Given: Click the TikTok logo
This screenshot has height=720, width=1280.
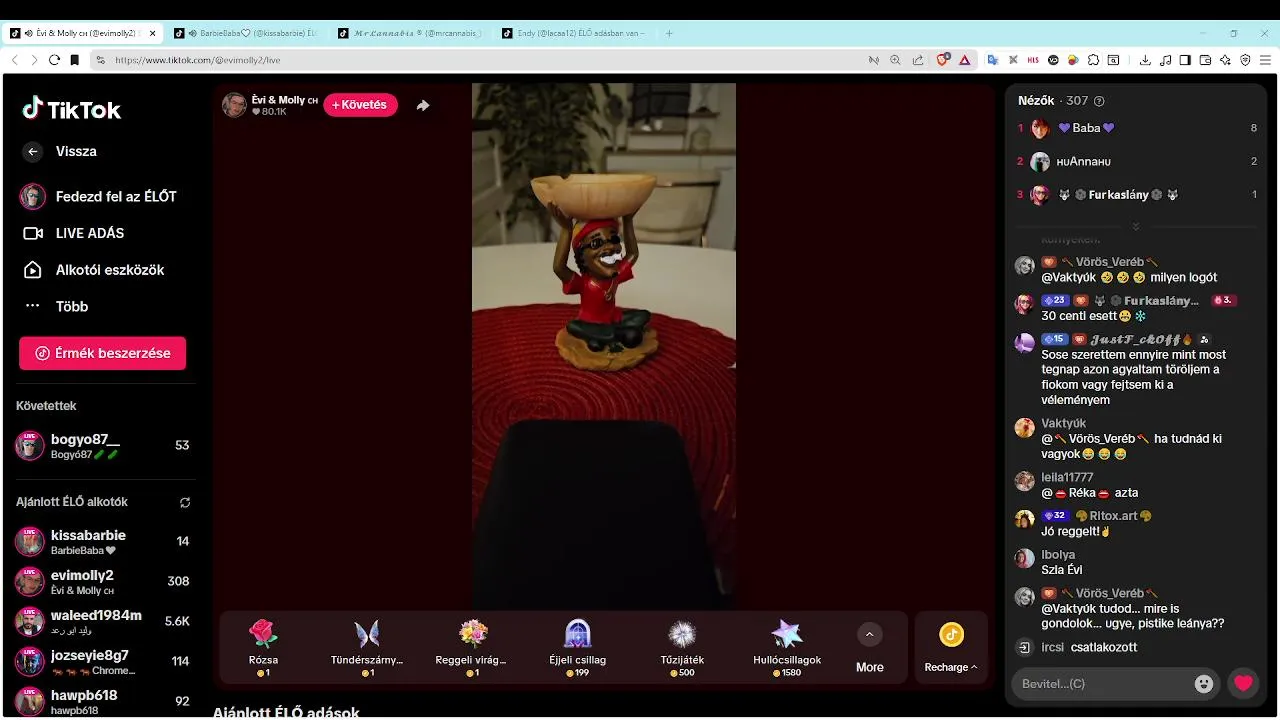Looking at the screenshot, I should pyautogui.click(x=72, y=109).
